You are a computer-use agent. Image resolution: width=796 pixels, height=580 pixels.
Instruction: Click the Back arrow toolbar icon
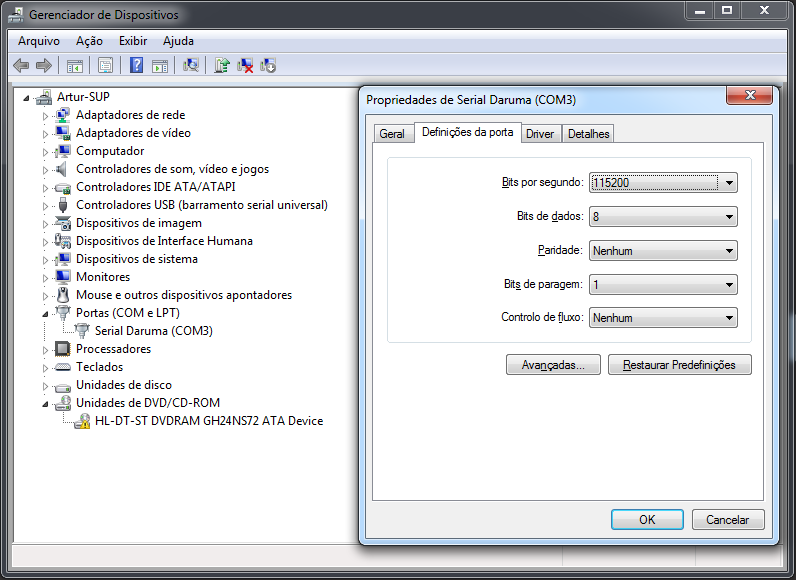coord(21,65)
